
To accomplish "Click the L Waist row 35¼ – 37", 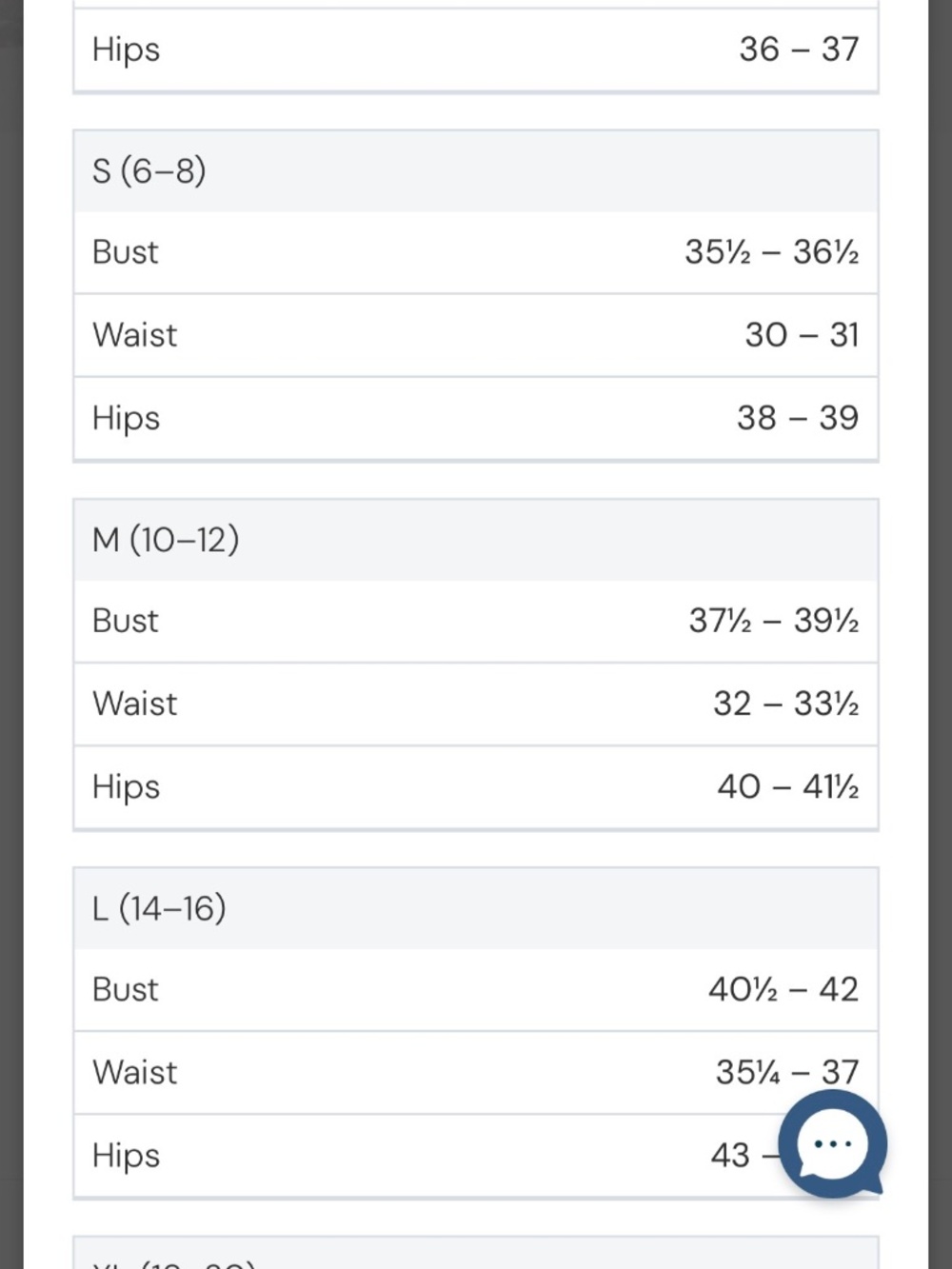I will (x=476, y=1072).
